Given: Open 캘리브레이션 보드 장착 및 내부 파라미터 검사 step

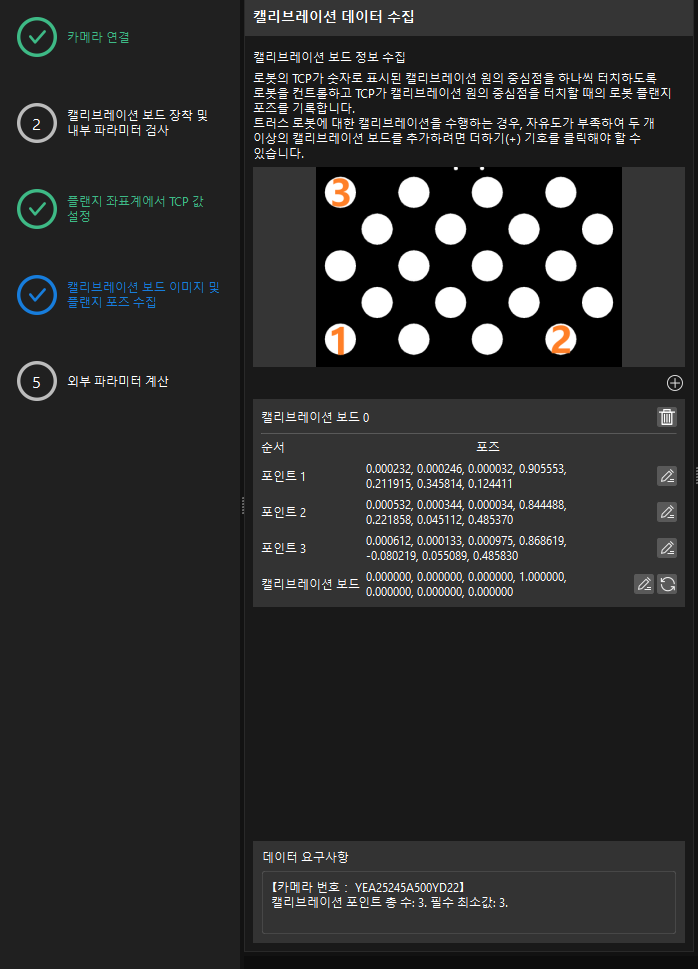Looking at the screenshot, I should click(x=137, y=122).
